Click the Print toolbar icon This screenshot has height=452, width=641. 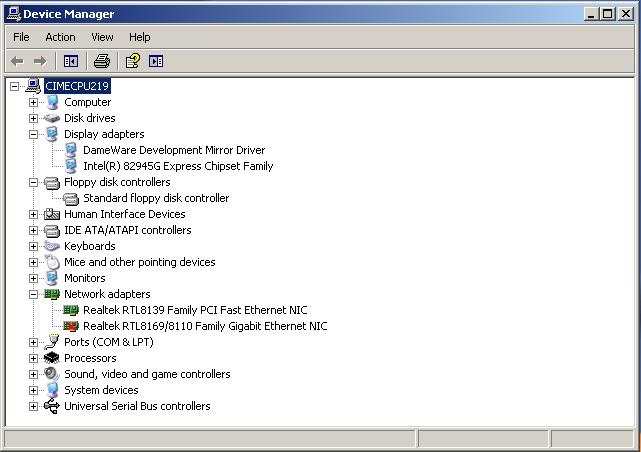[102, 61]
